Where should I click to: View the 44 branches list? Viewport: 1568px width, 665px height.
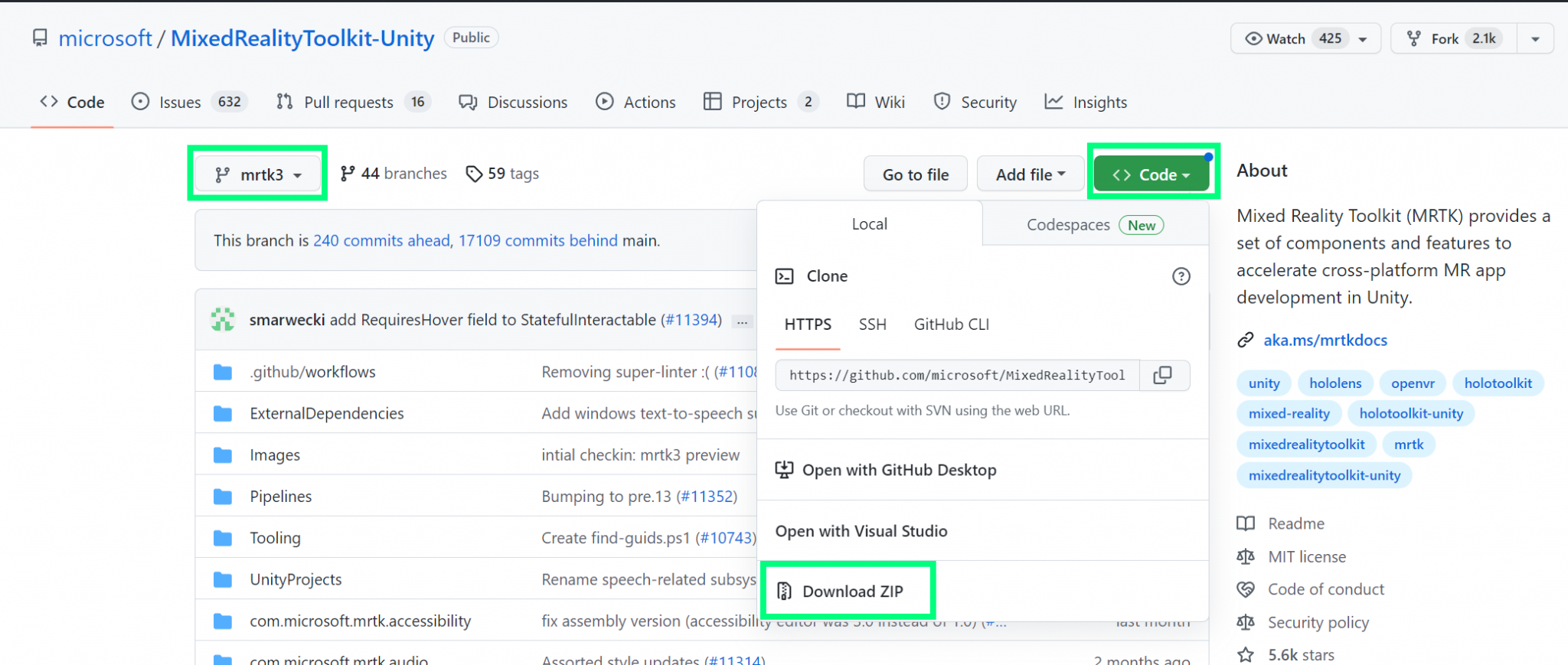[x=394, y=174]
